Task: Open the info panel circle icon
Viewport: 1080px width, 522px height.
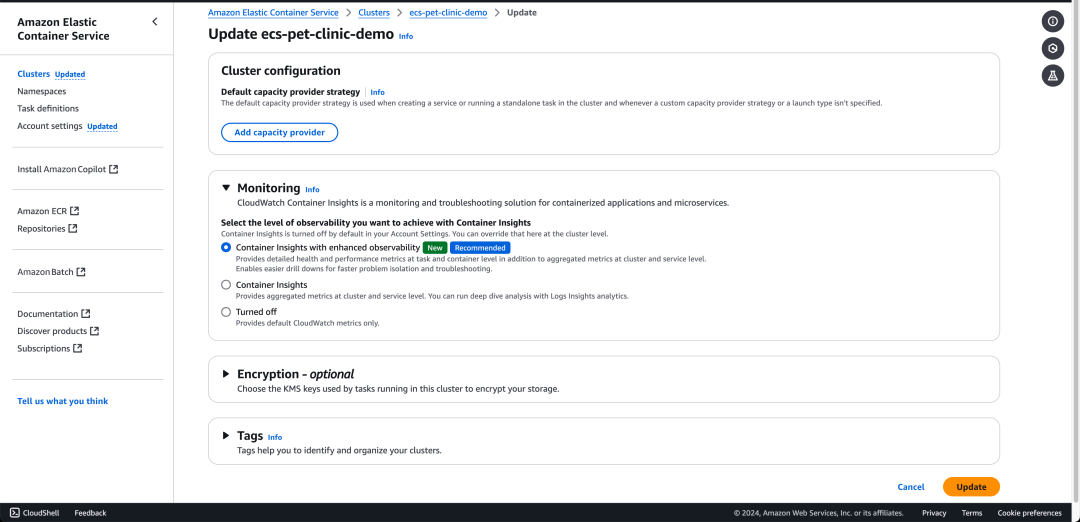Action: pyautogui.click(x=1052, y=22)
